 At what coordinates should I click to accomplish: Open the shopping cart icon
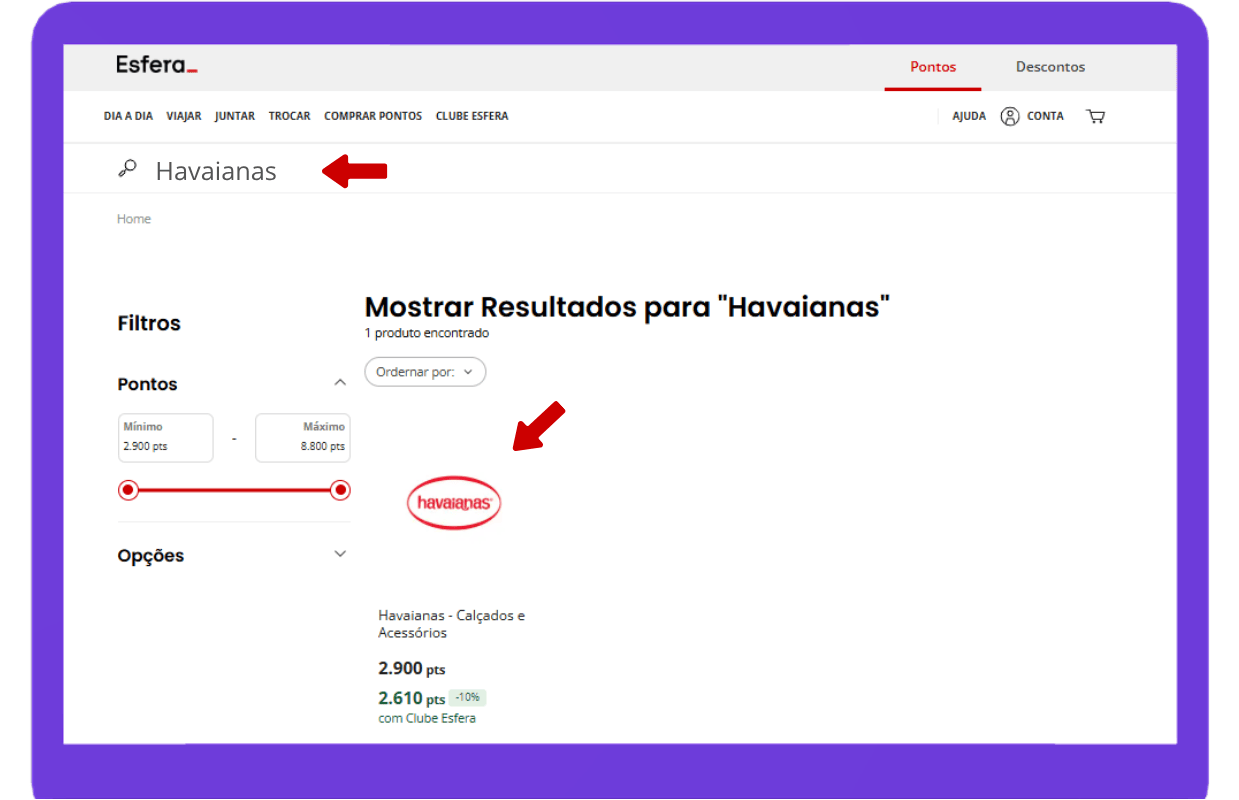[1096, 116]
